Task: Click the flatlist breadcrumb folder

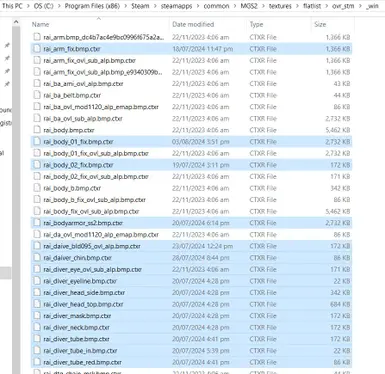Action: pyautogui.click(x=312, y=6)
